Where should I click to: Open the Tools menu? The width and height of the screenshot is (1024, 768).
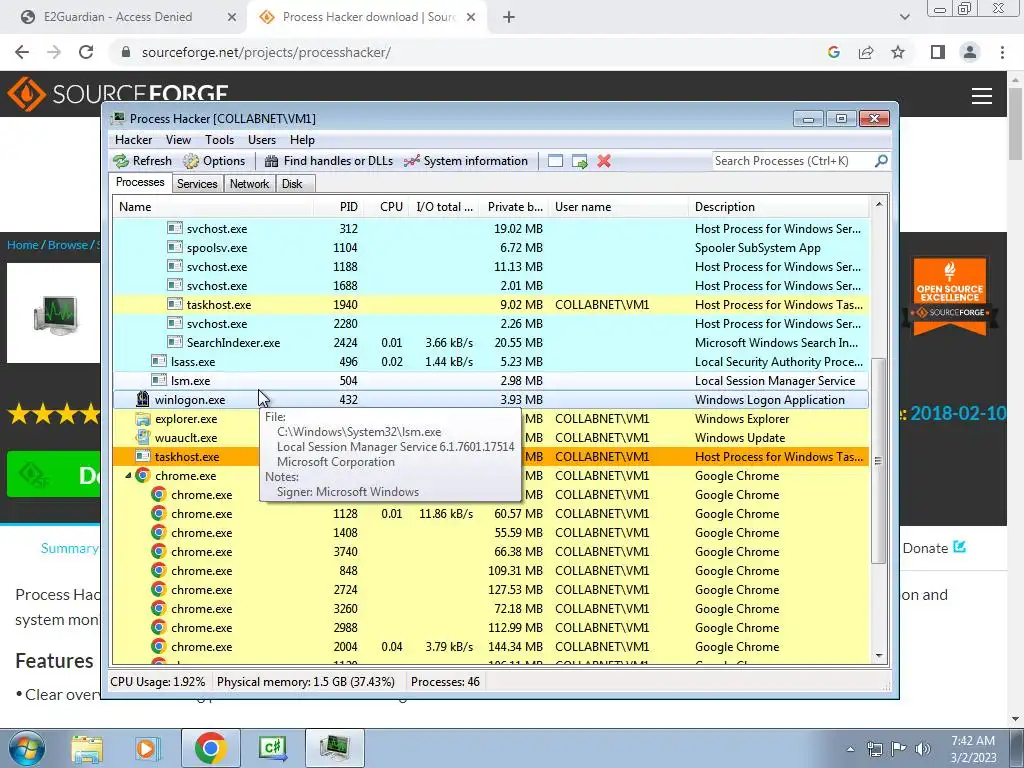tap(219, 140)
